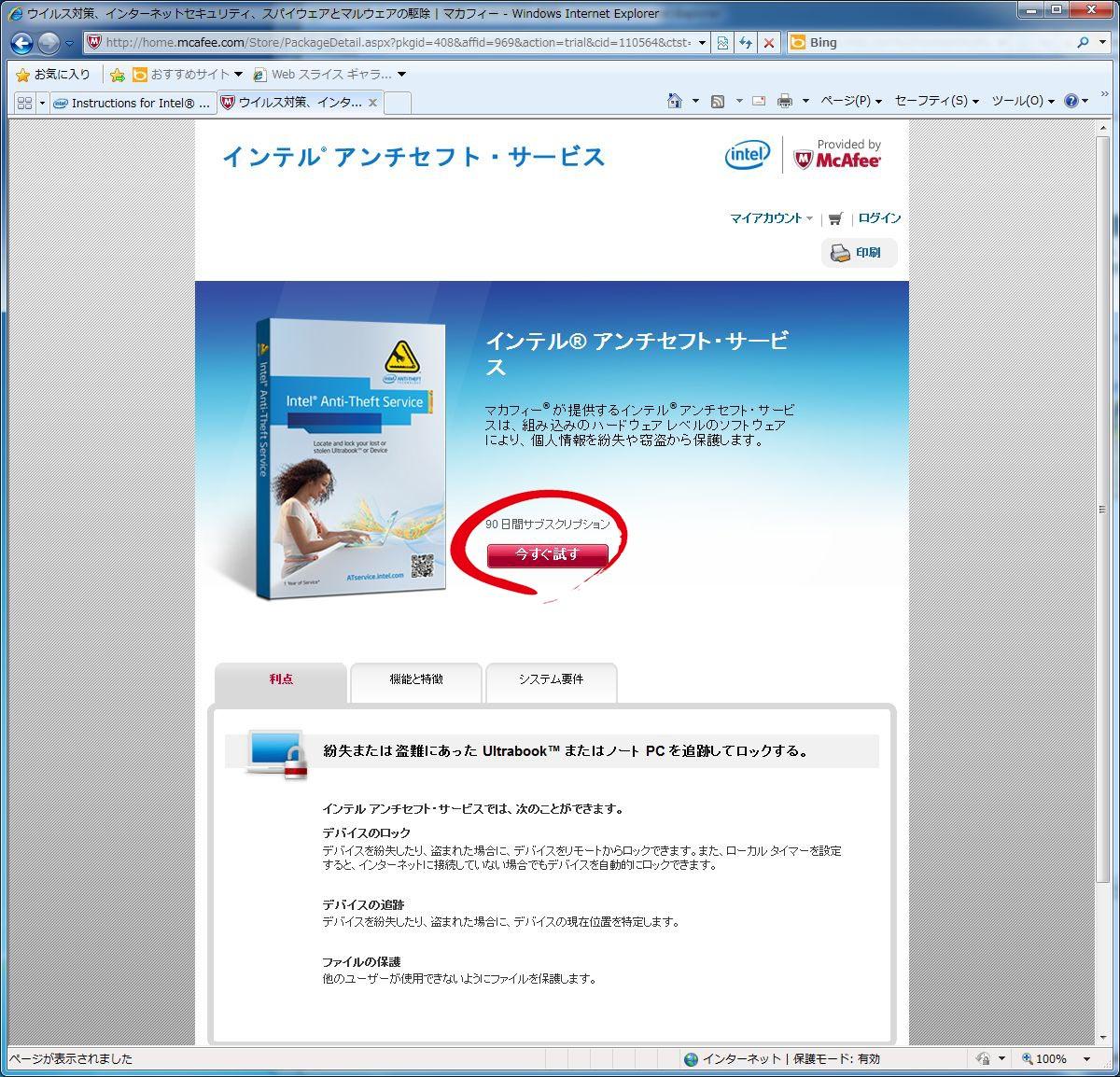This screenshot has width=1120, height=1077.
Task: Open the お気に入り favorites button
Action: (53, 74)
